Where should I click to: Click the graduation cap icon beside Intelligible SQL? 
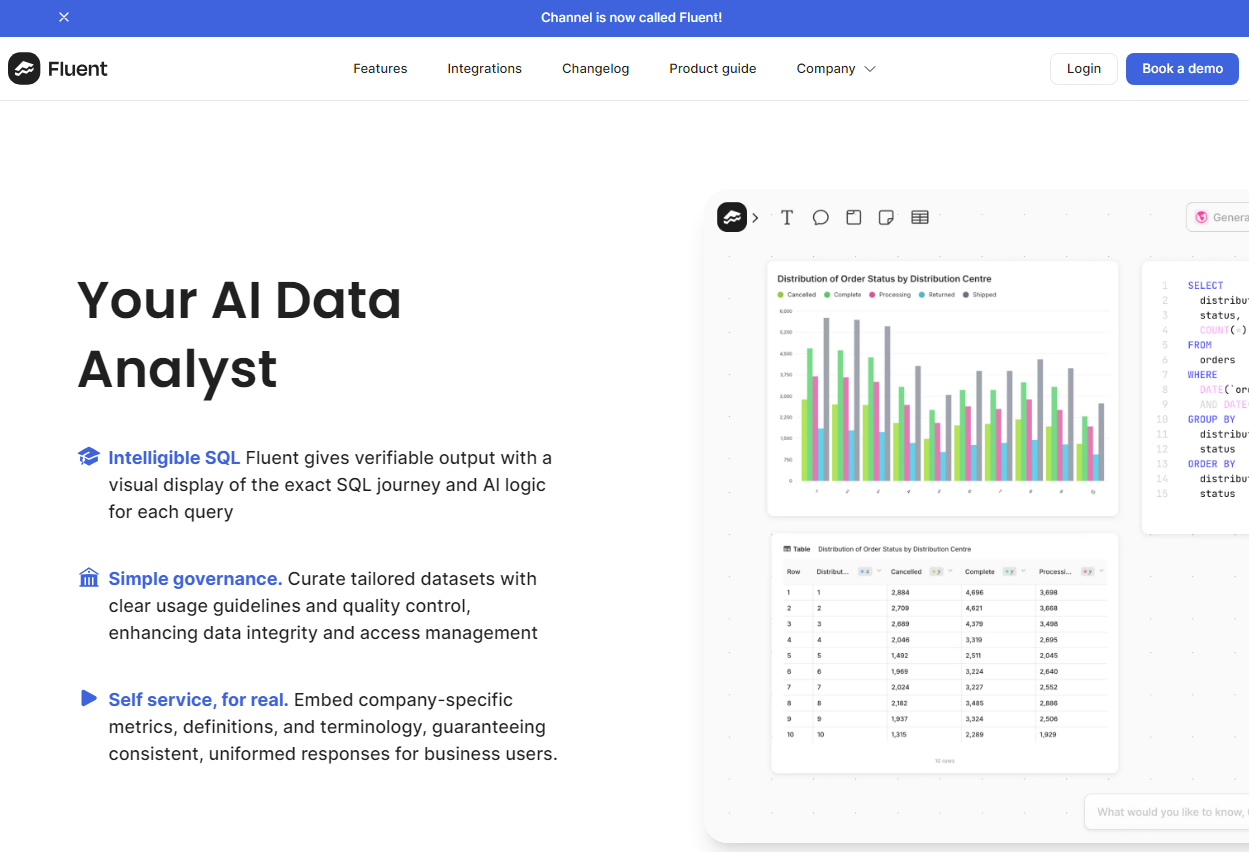point(89,457)
